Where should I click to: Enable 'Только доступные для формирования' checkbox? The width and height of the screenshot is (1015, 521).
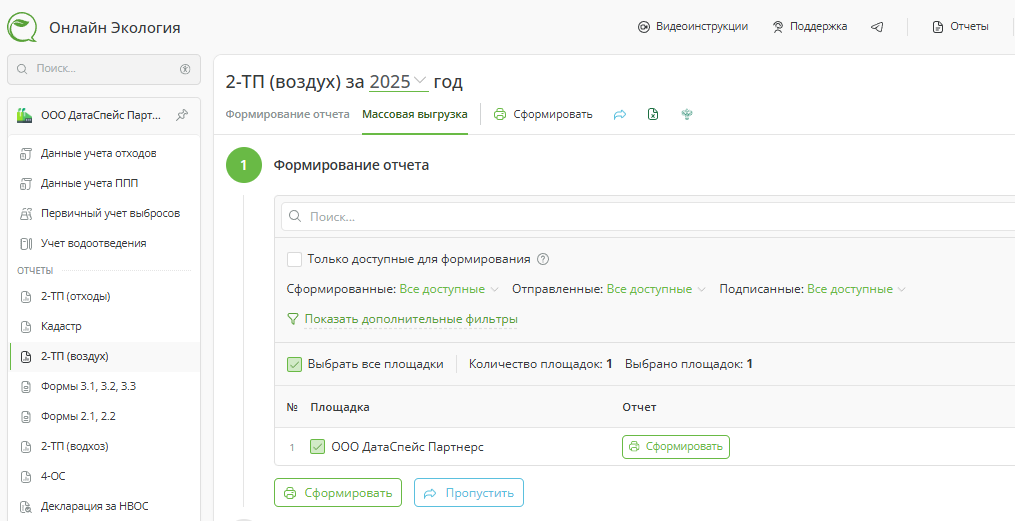tap(294, 259)
